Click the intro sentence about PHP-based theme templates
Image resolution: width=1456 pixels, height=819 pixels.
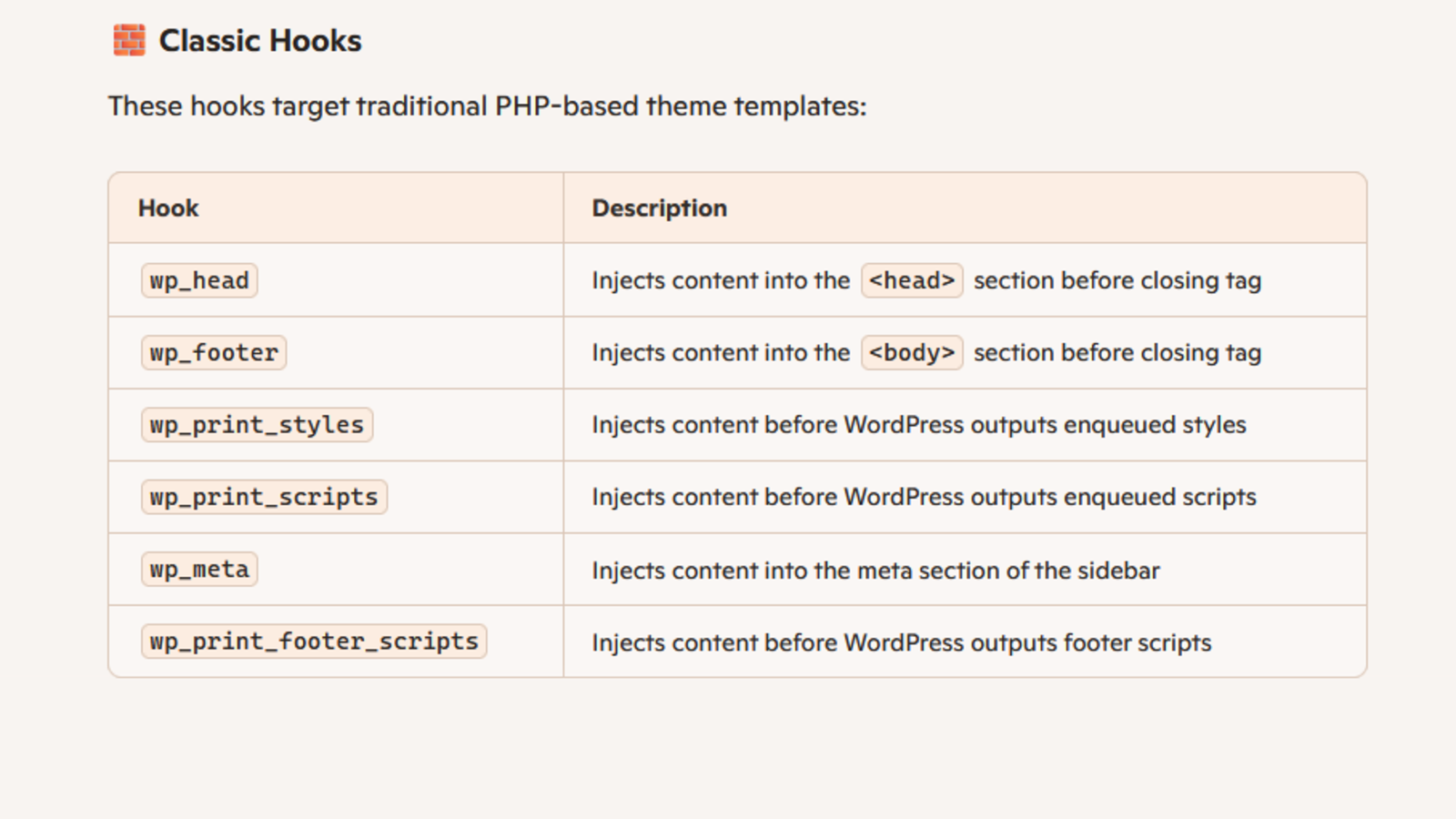487,106
